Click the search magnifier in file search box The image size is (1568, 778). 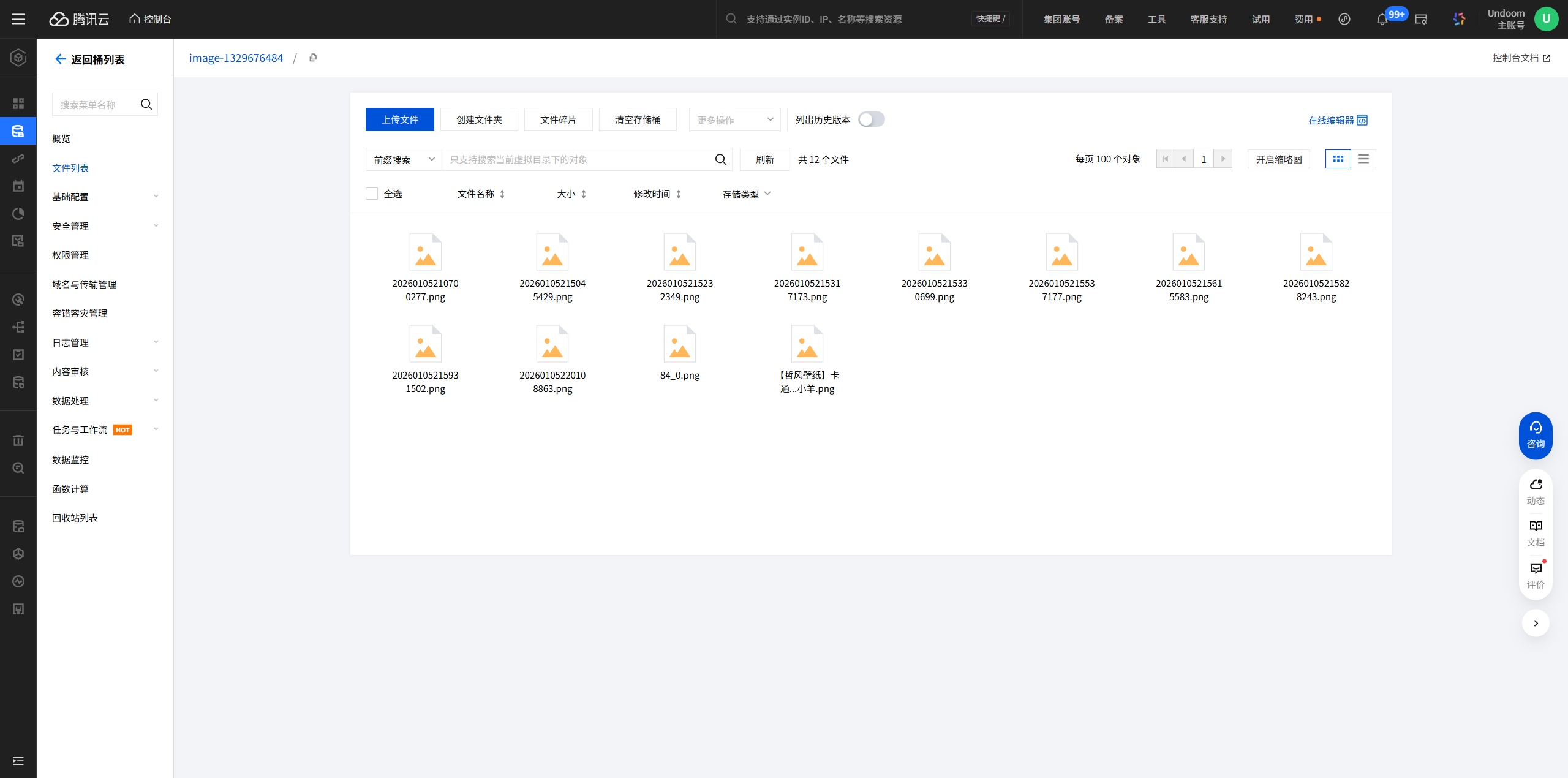coord(720,159)
